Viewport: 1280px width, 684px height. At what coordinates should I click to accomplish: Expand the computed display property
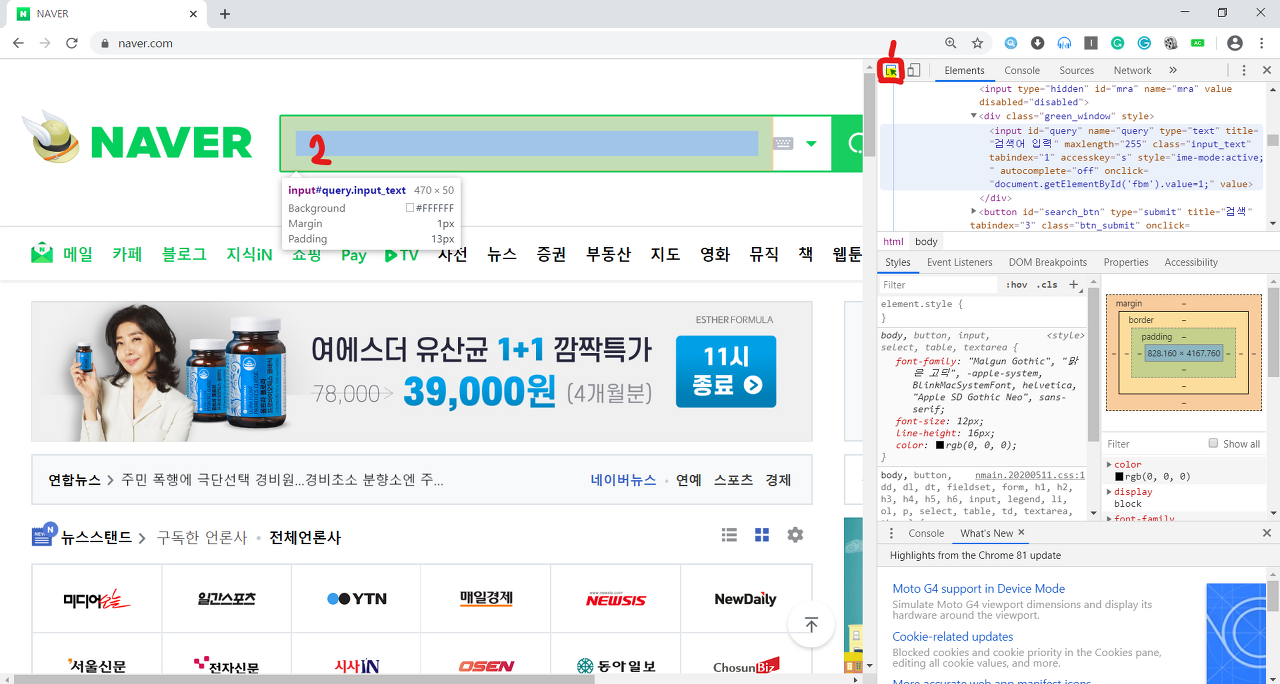tap(1109, 492)
